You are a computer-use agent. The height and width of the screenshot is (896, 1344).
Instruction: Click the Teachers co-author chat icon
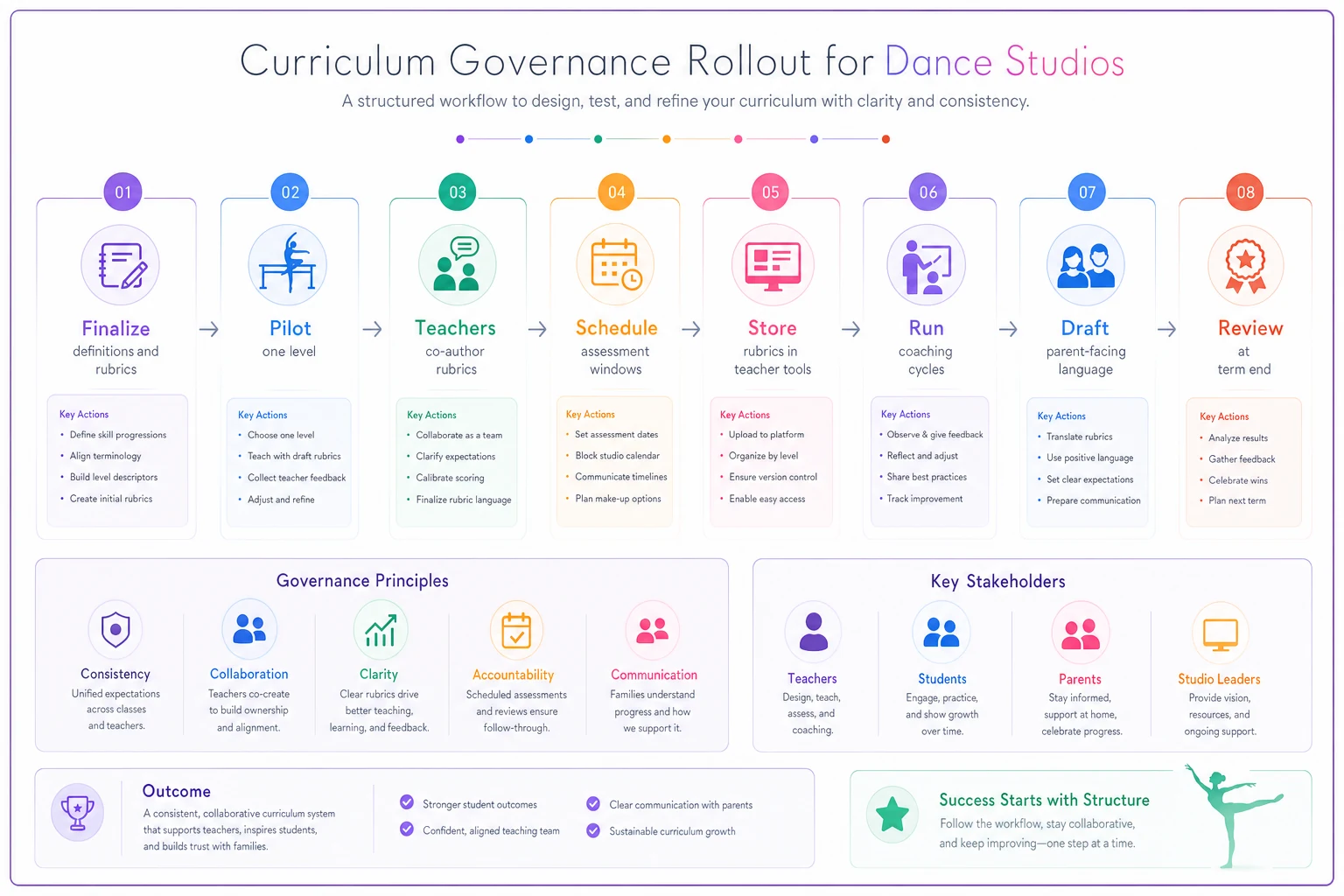point(458,264)
